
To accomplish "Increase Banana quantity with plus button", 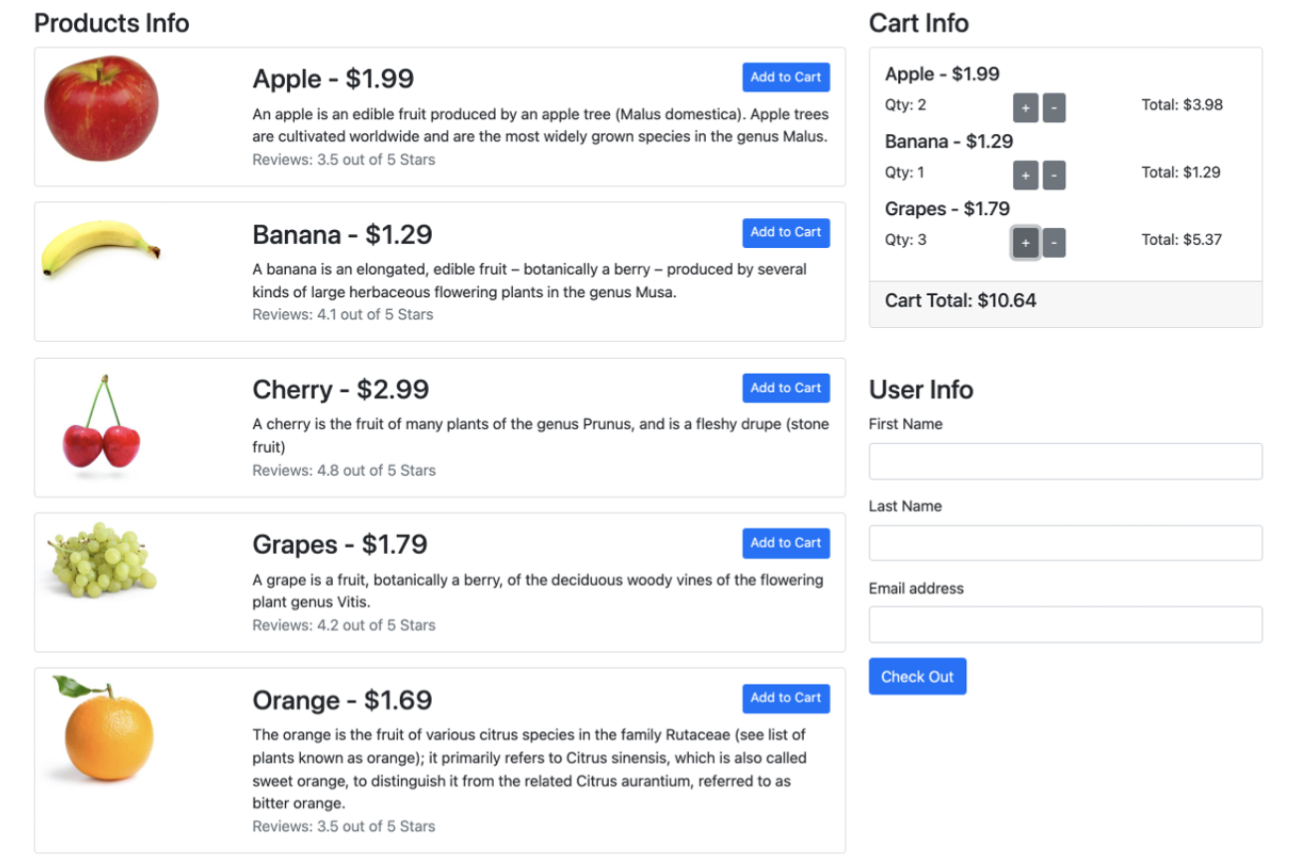I will coord(1025,175).
